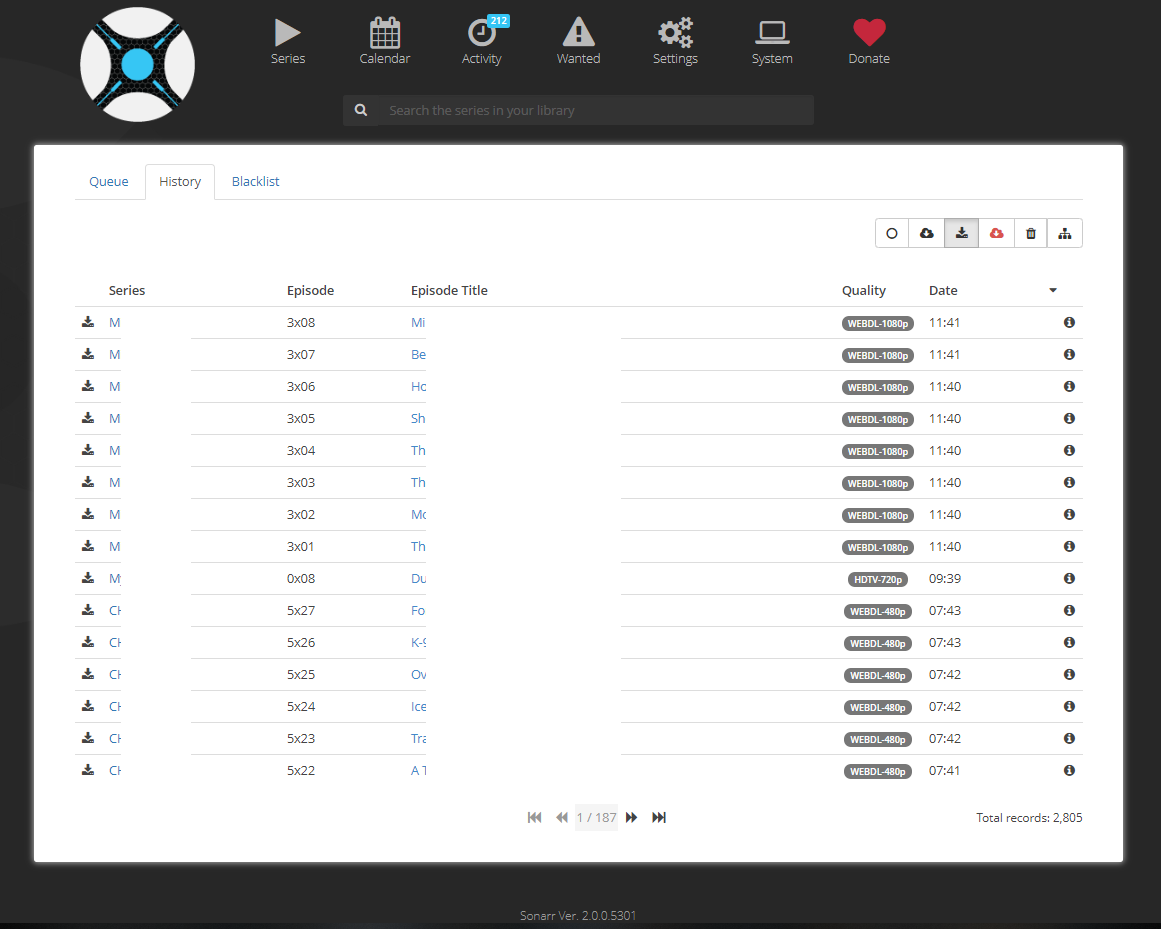1161x929 pixels.
Task: Show details for episode 3x07
Action: [x=1069, y=354]
